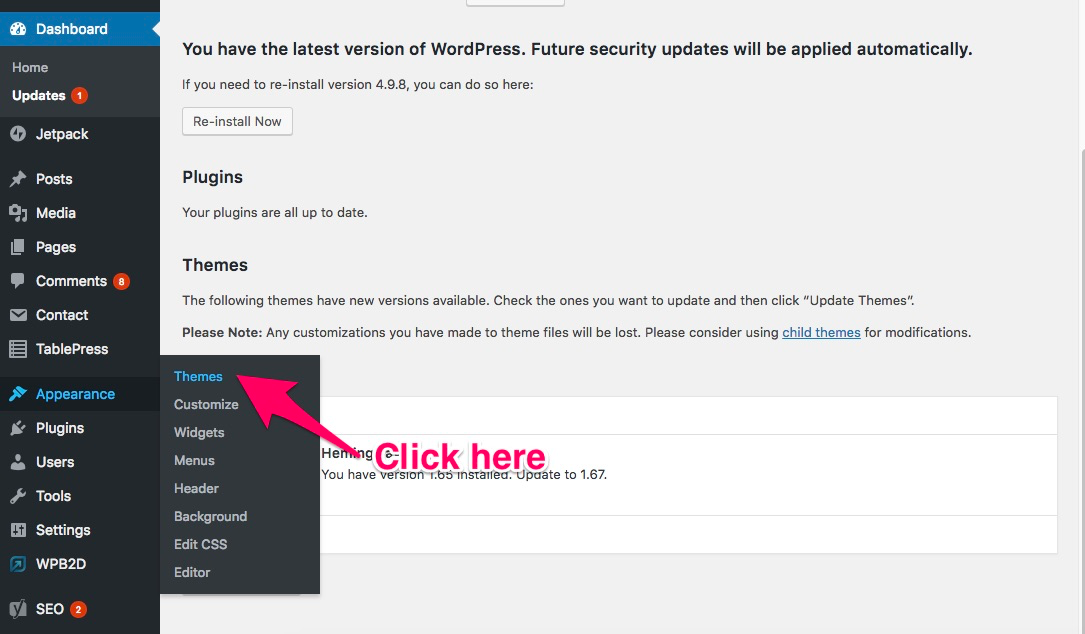Select Header in Appearance flyout
The image size is (1085, 634).
pyautogui.click(x=197, y=489)
